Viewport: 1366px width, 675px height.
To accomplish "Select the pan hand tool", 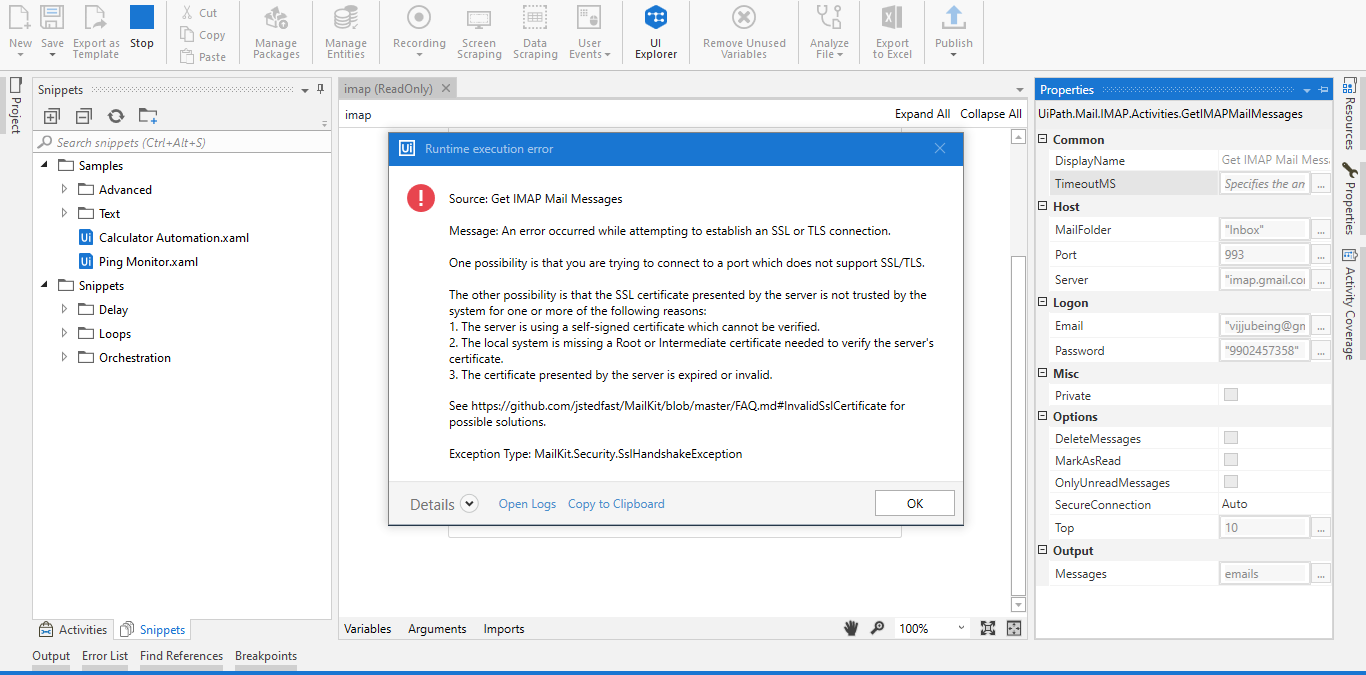I will [851, 628].
